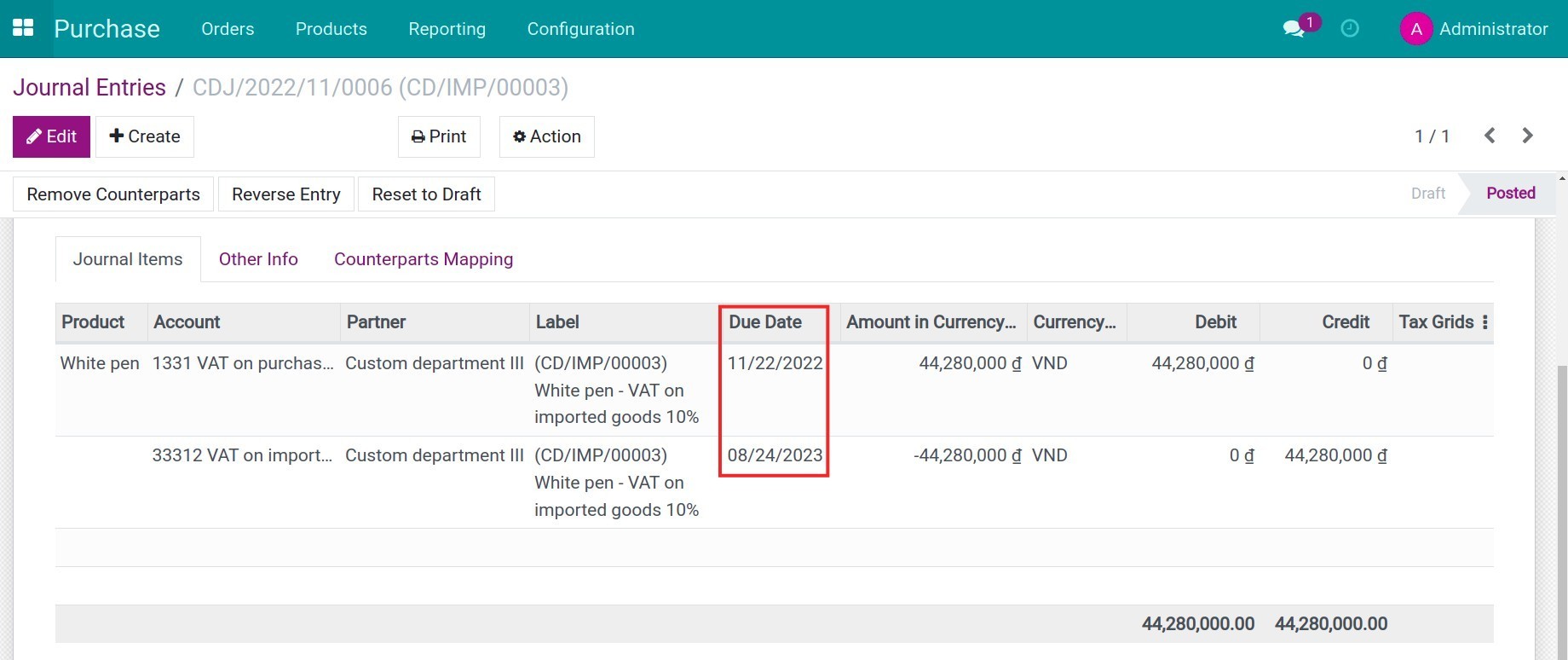Go to the previous record arrow

coord(1490,136)
